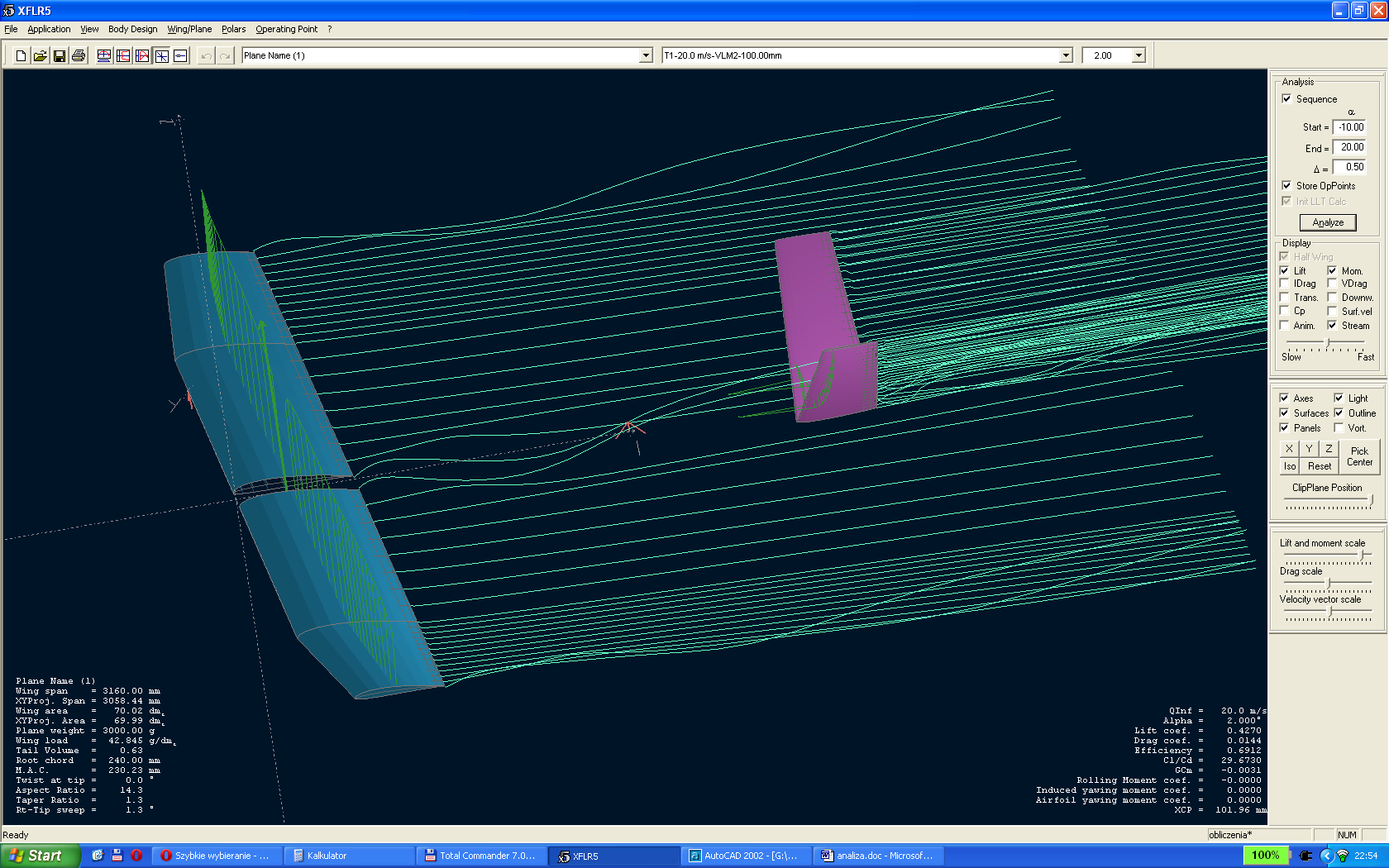
Task: Print the current view with the printer icon
Action: (78, 55)
